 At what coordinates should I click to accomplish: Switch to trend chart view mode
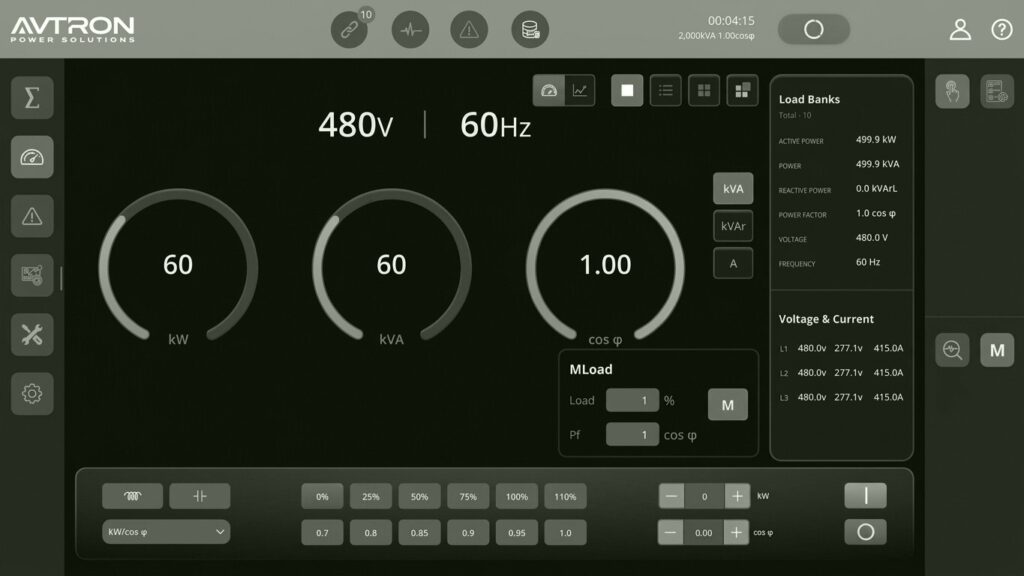pyautogui.click(x=580, y=90)
